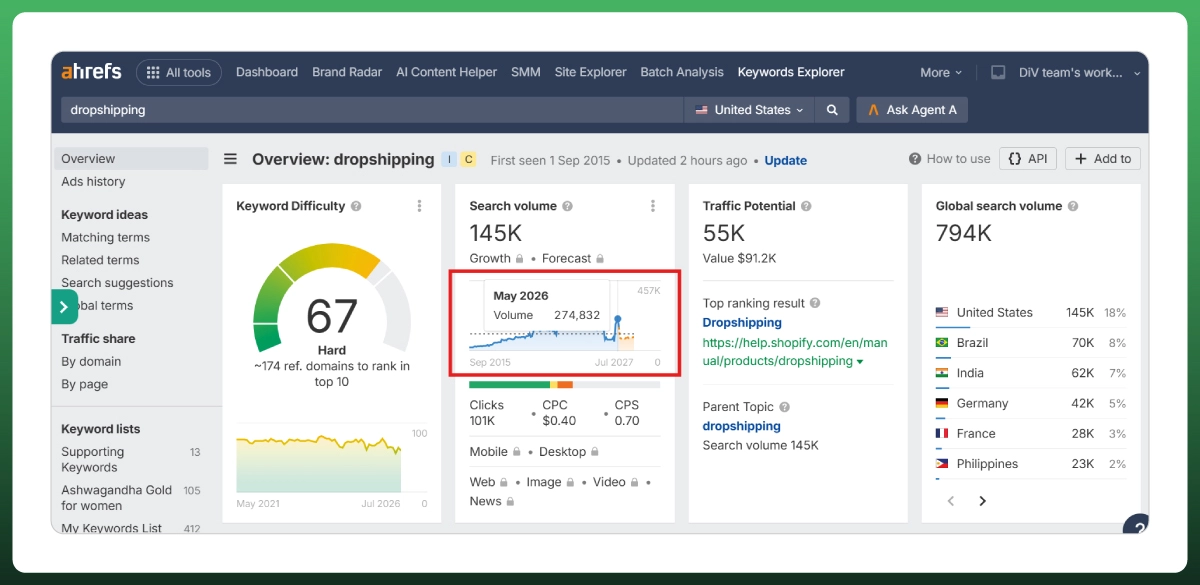Open Search volume three-dot menu
This screenshot has height=585, width=1200.
pos(653,206)
